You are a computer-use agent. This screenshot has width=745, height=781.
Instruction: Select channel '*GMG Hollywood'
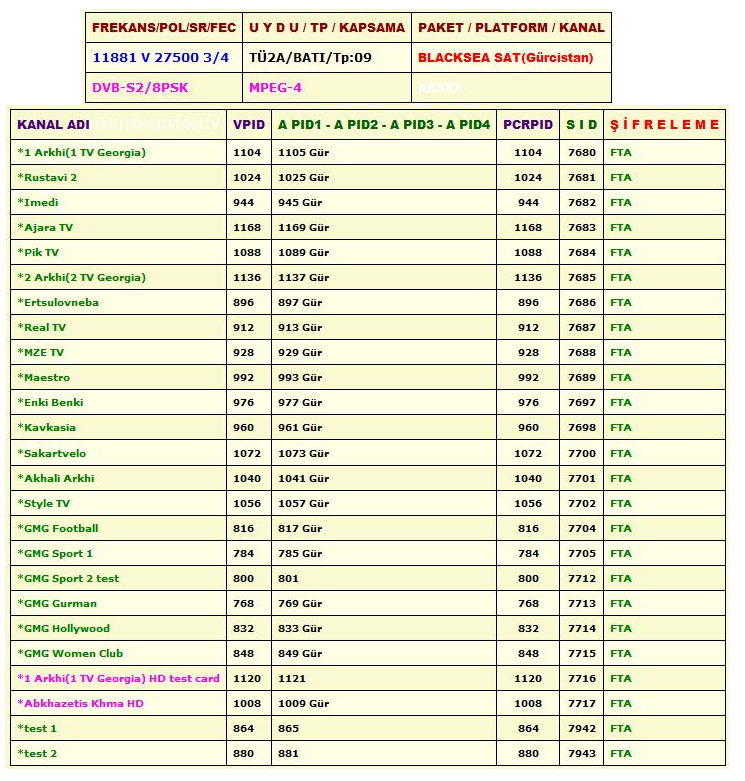64,628
